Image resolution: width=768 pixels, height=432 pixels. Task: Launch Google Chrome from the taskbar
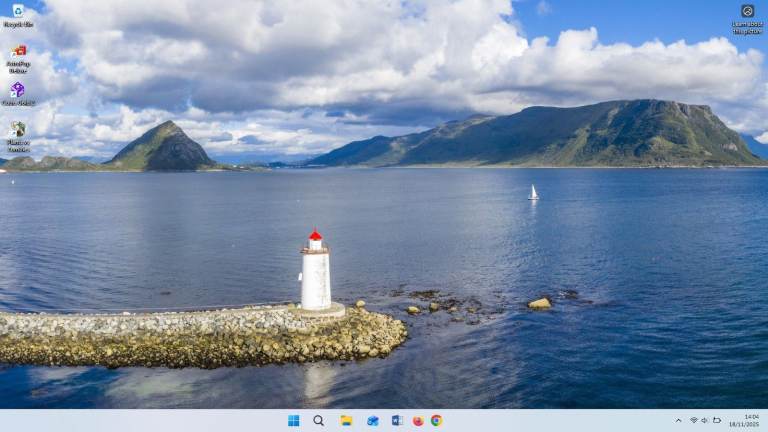tap(437, 421)
